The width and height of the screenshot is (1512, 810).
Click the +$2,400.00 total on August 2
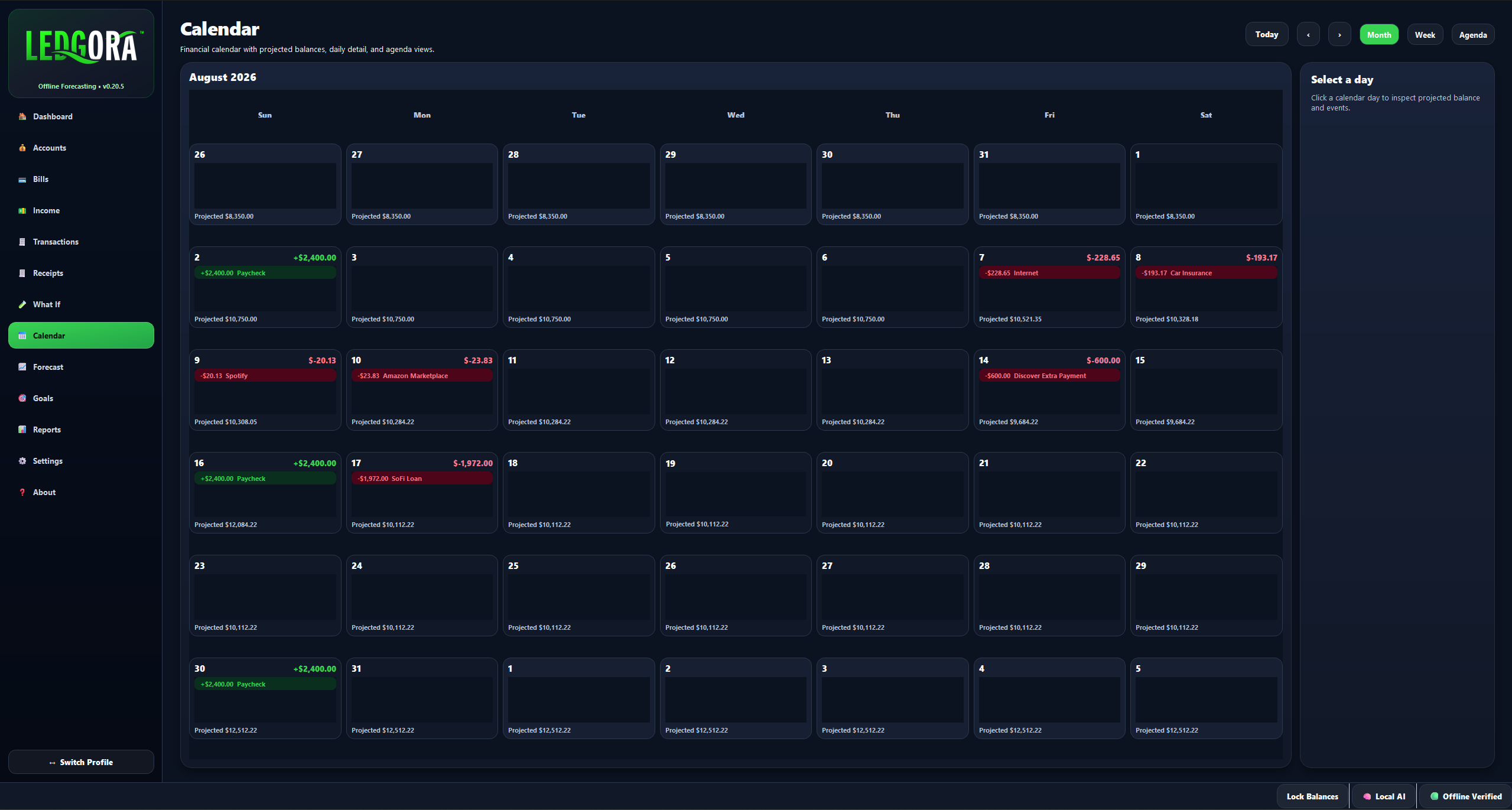tap(314, 258)
